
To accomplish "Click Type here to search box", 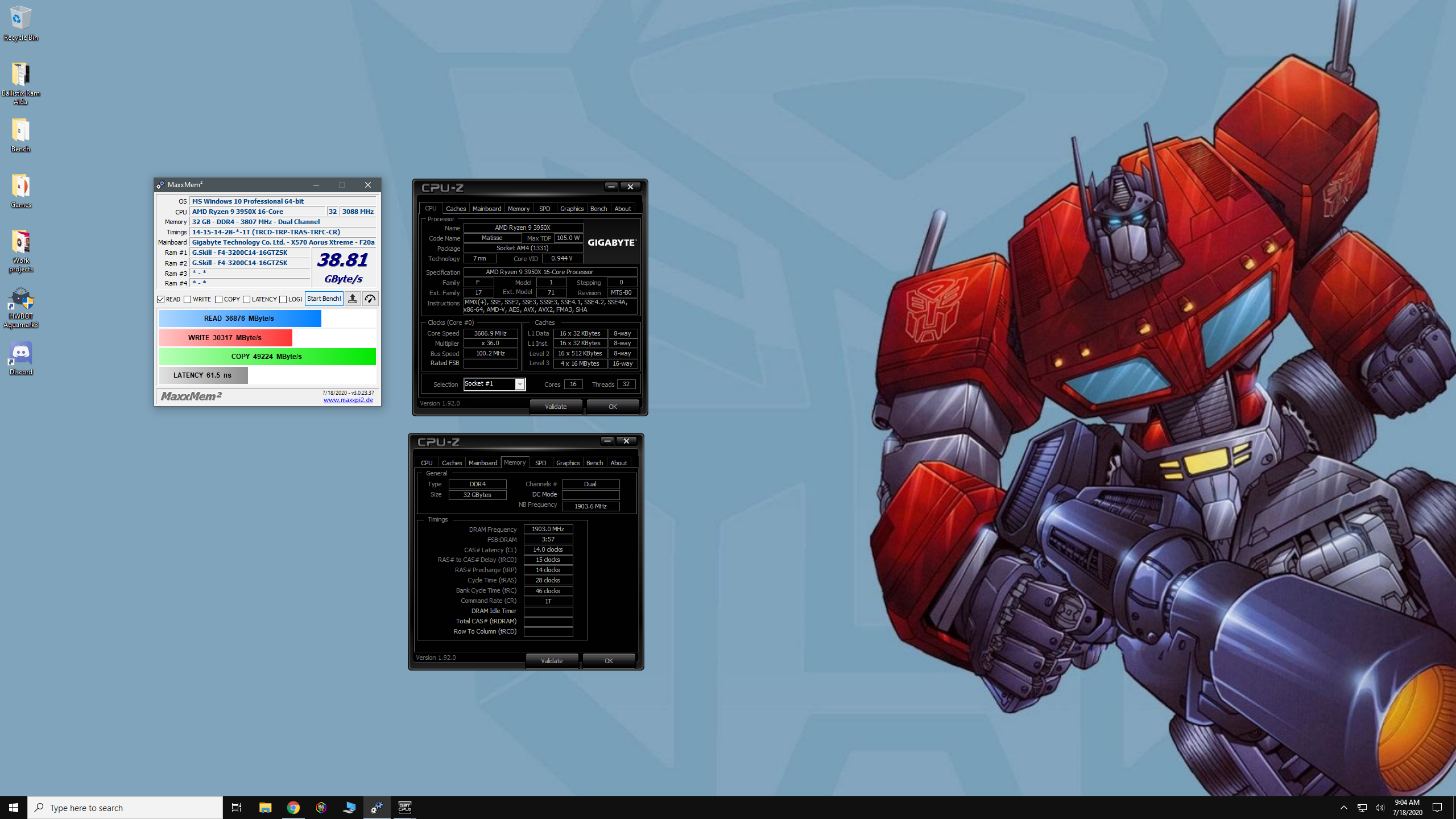I will 125,808.
